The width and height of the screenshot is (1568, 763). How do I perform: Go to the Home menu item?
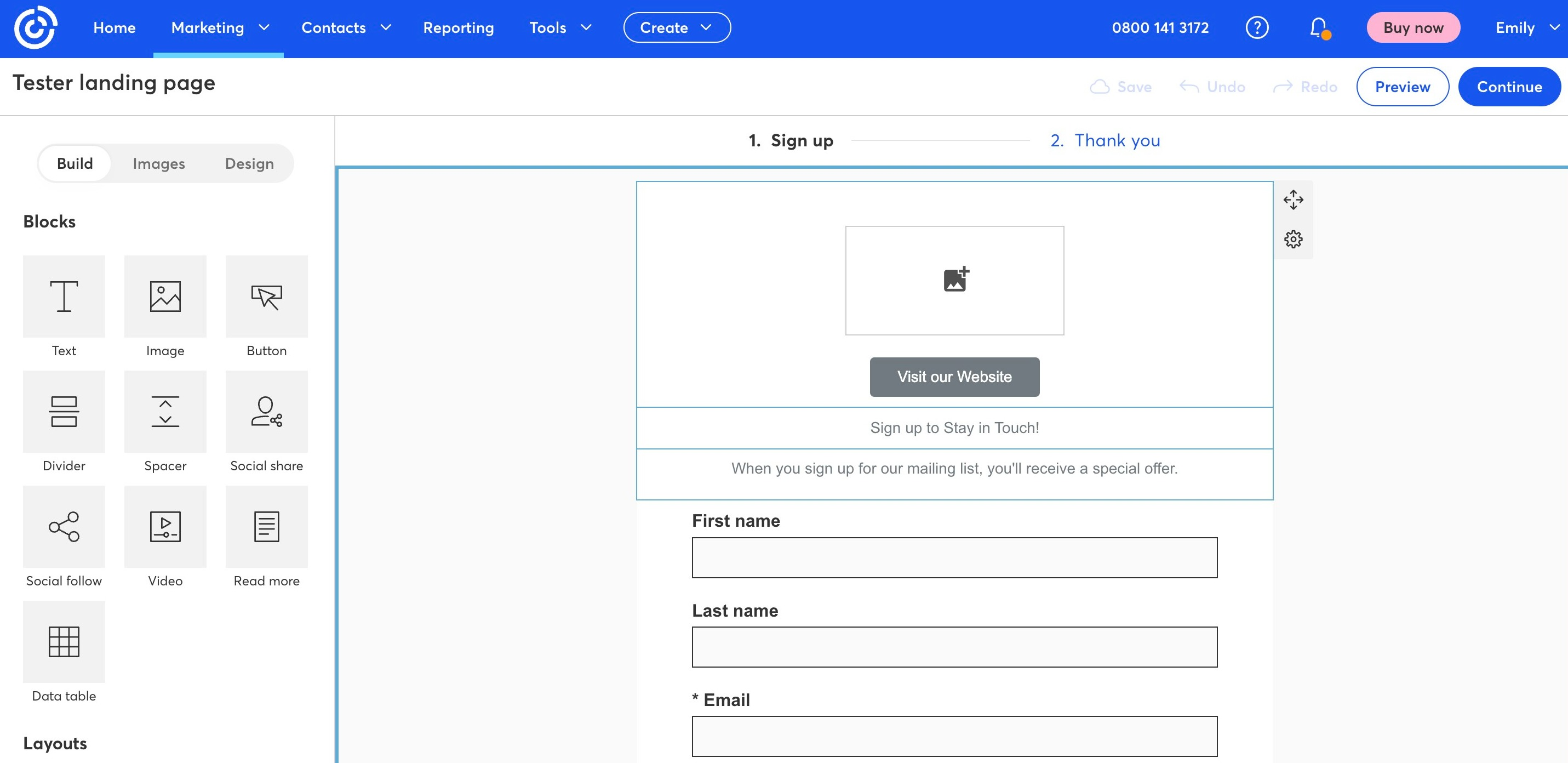114,27
